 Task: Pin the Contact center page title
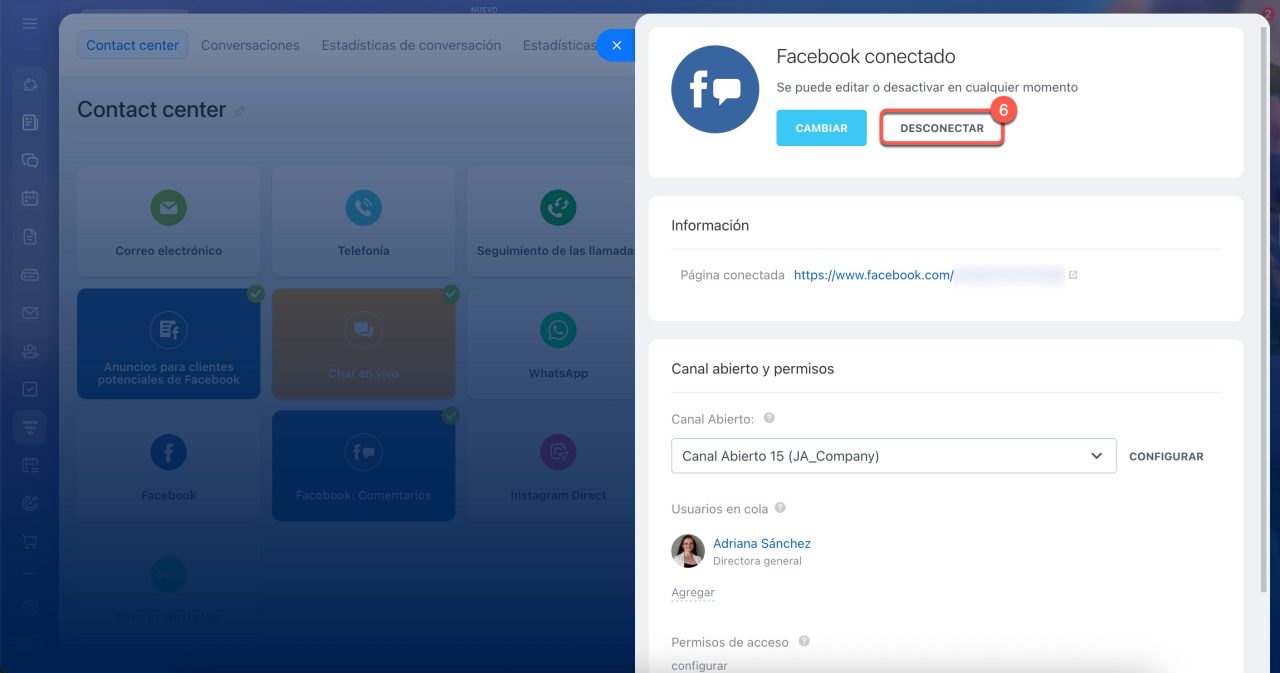[240, 111]
